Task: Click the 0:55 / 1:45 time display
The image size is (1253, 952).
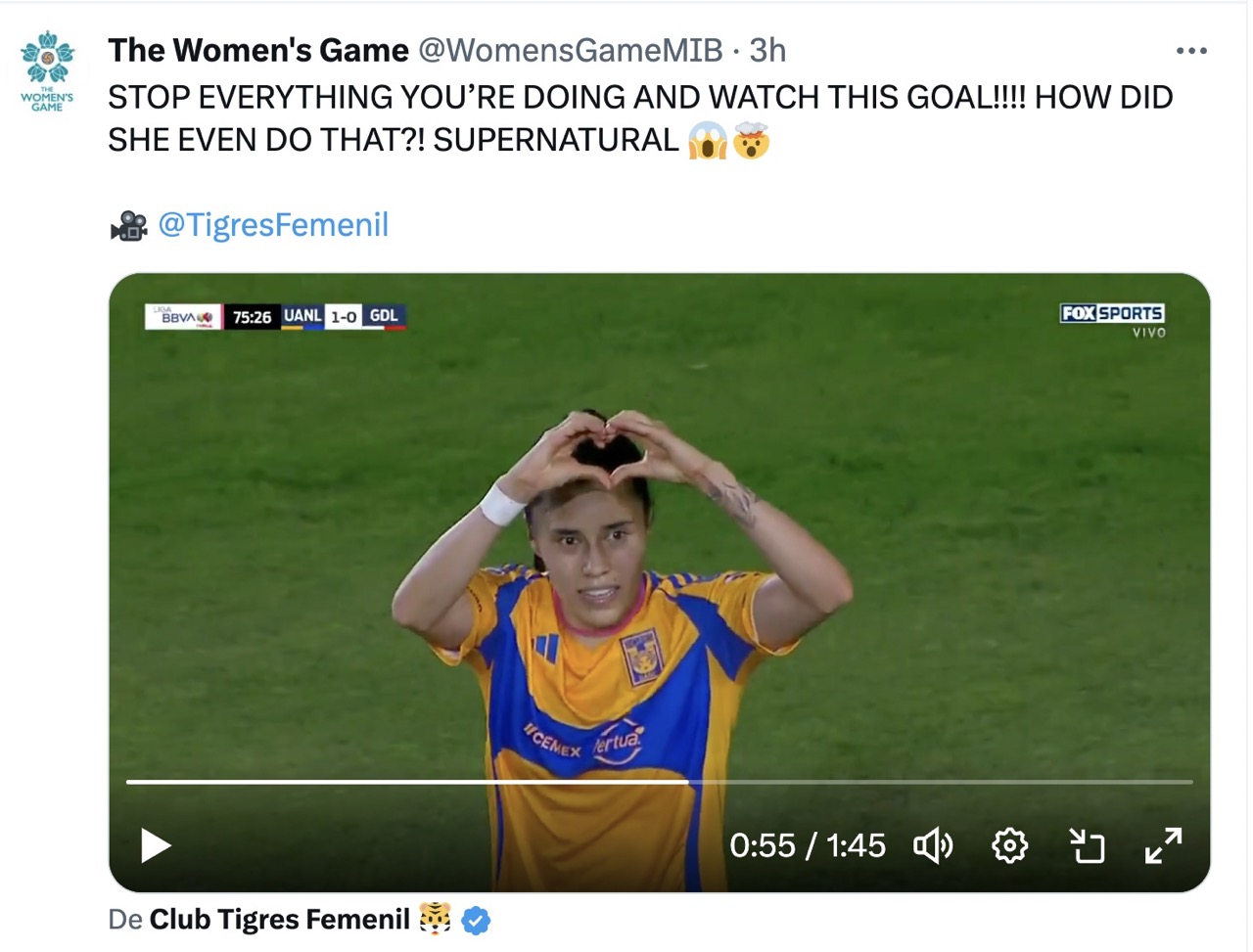Action: (x=807, y=845)
